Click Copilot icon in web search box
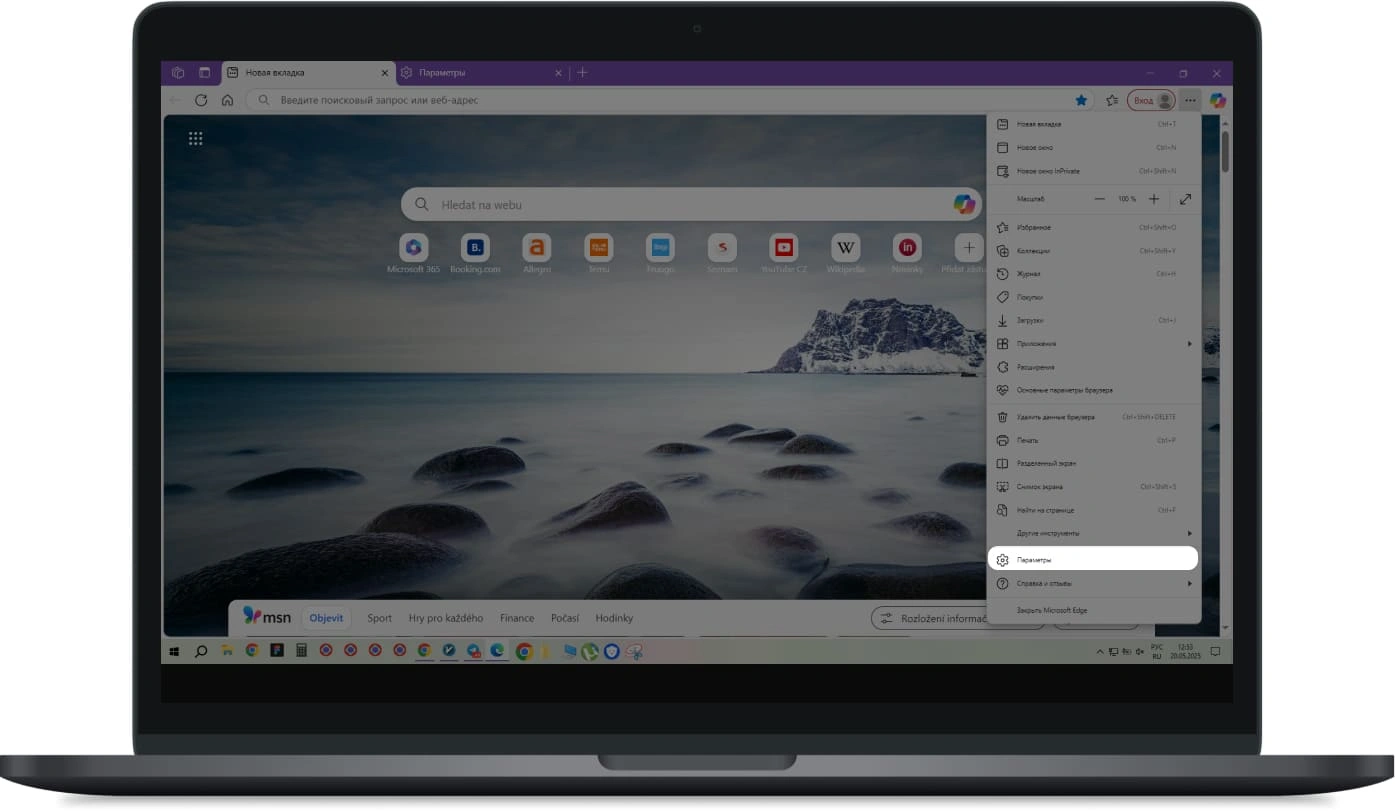Viewport: 1395px width, 812px height. coord(964,204)
